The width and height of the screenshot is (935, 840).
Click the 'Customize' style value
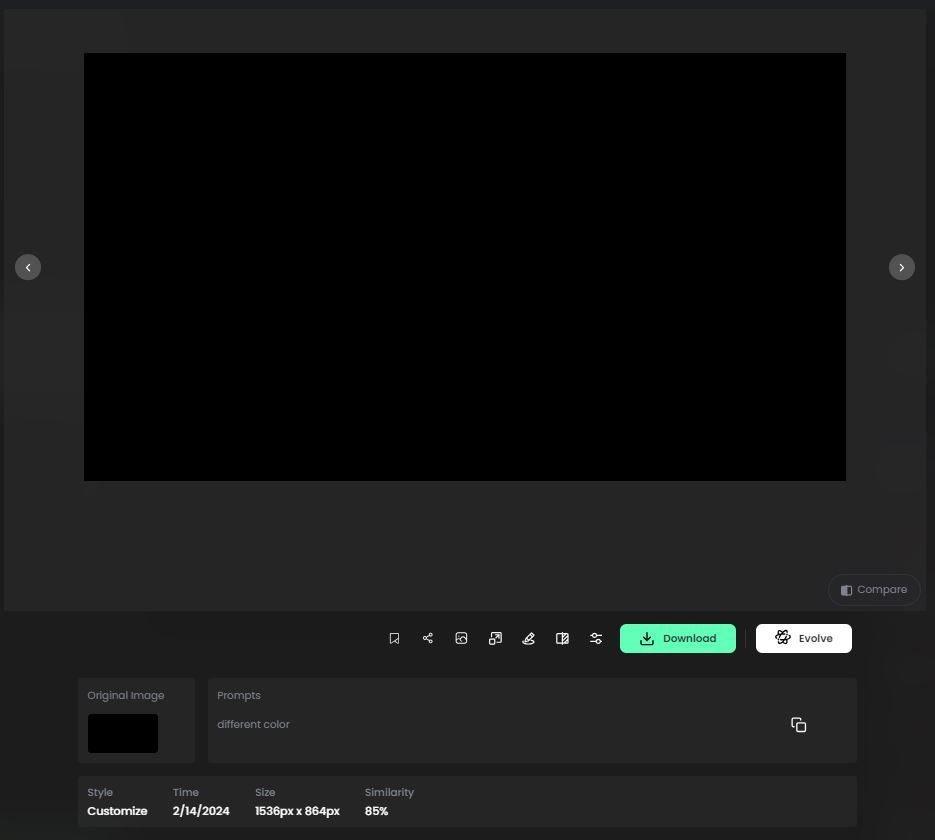click(117, 811)
